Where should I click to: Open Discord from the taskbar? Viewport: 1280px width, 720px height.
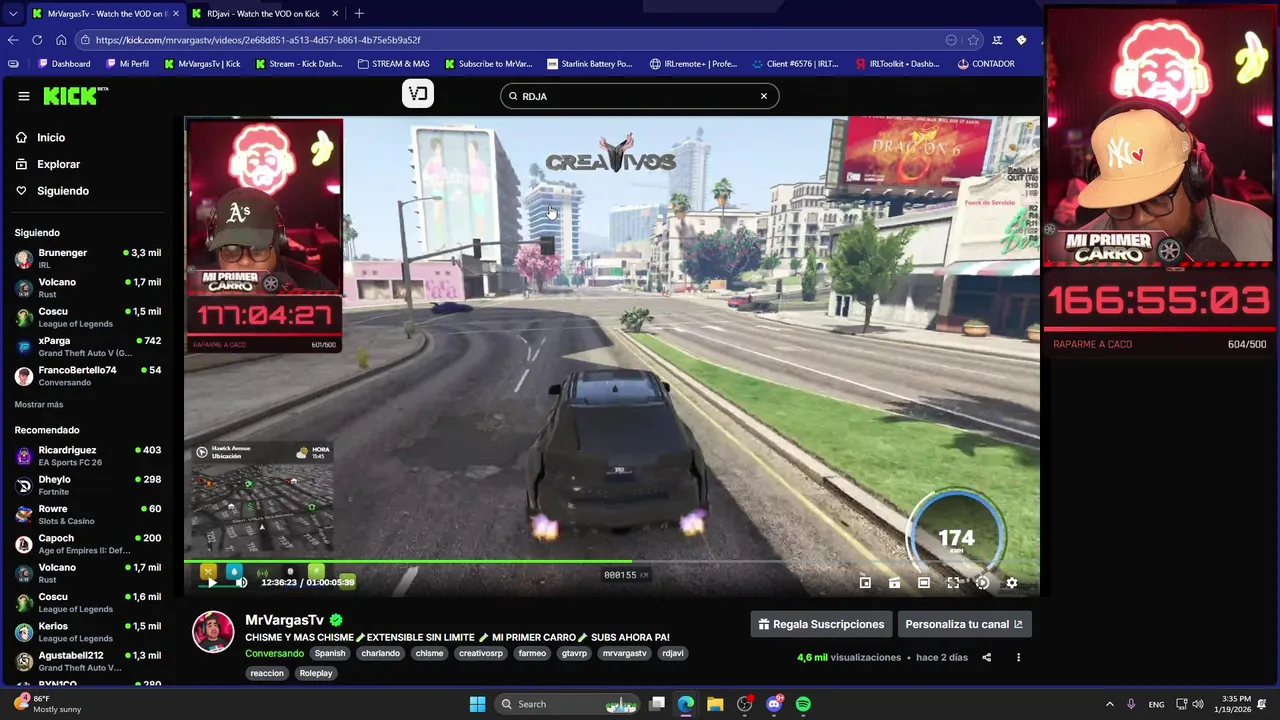[x=774, y=704]
